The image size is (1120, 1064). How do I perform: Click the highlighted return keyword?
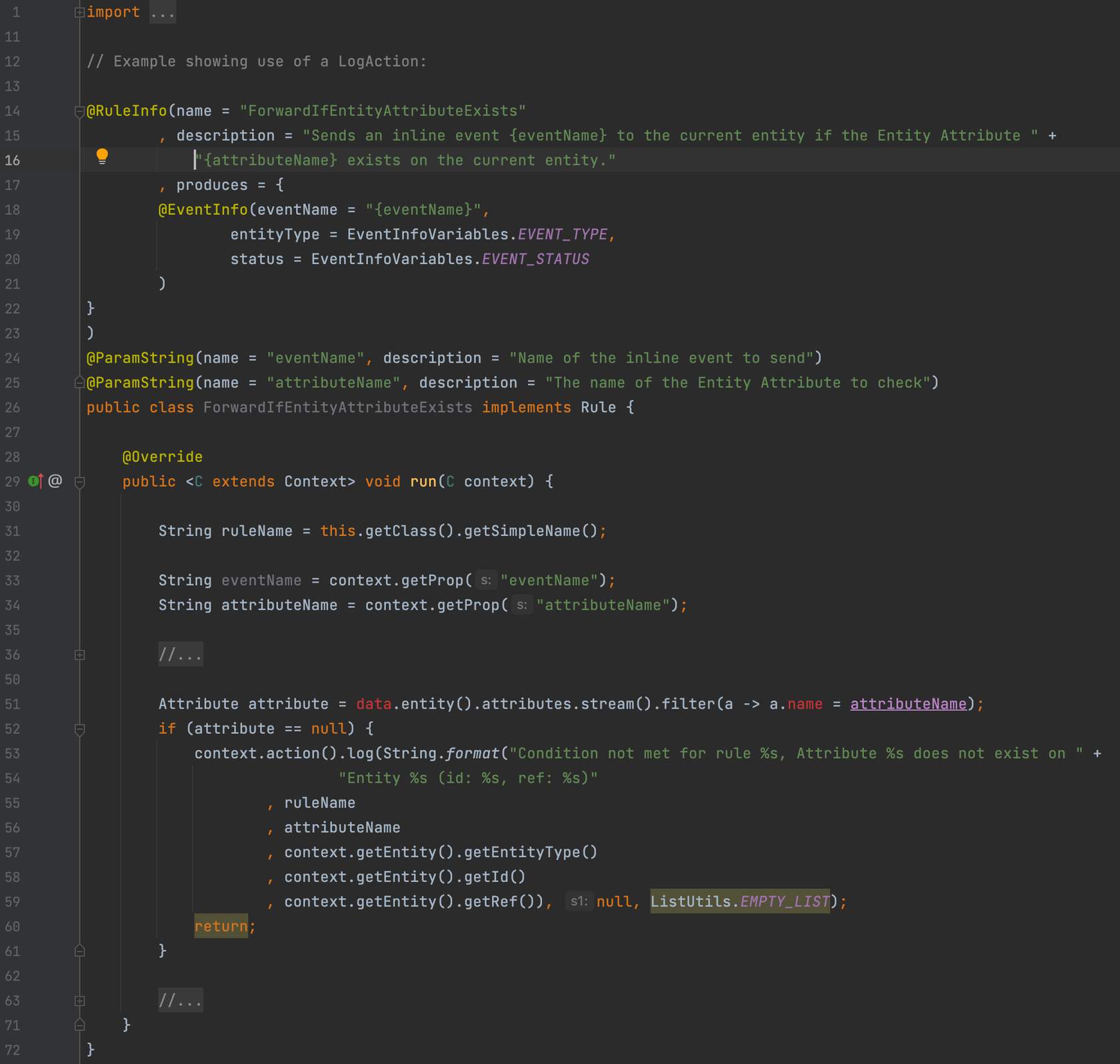220,926
